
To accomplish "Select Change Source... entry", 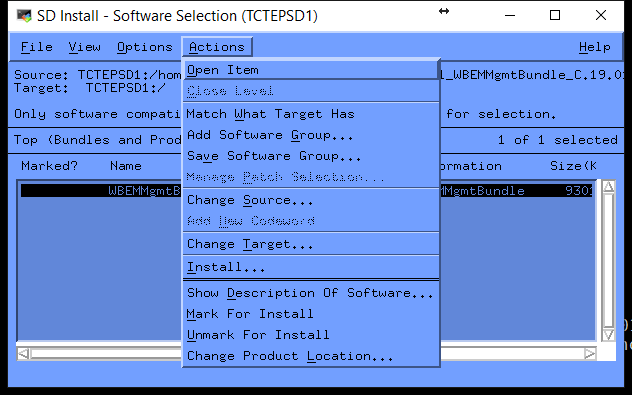I will pos(310,200).
